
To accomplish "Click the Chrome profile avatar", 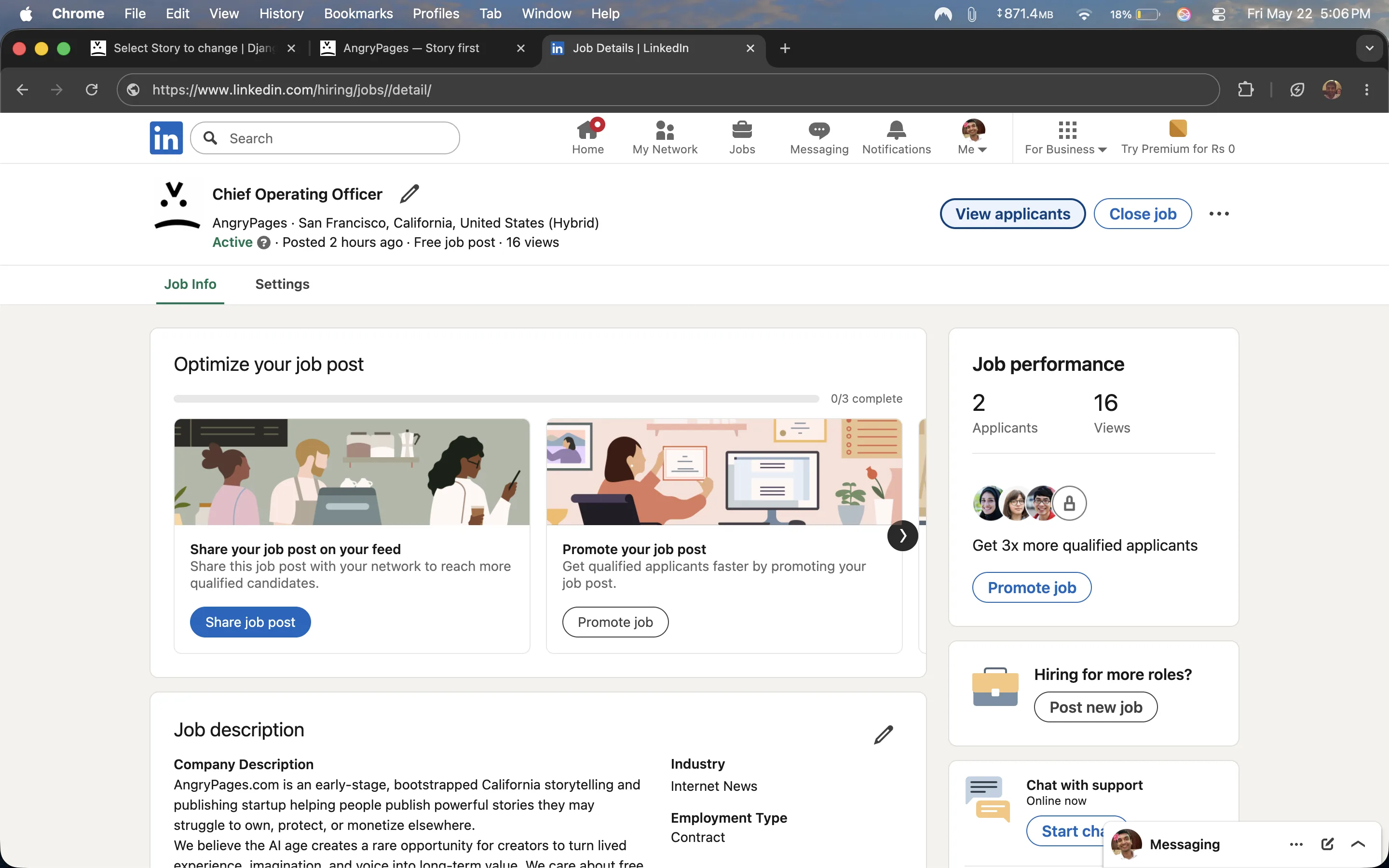I will (x=1332, y=90).
